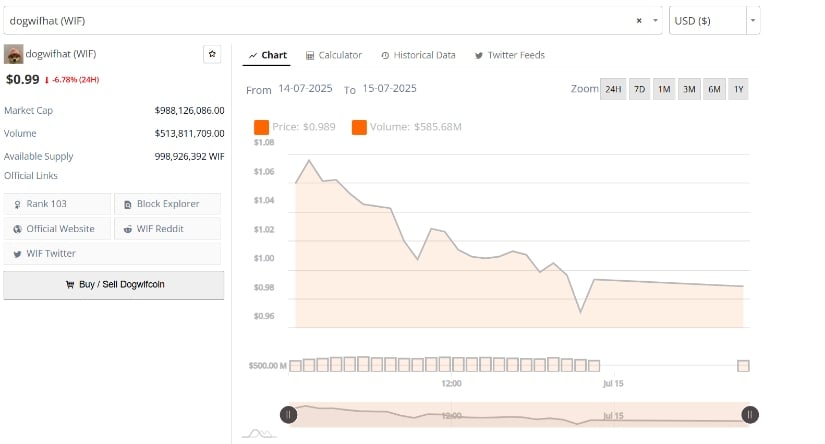Click the last volume bar after Jul 15

(x=743, y=366)
